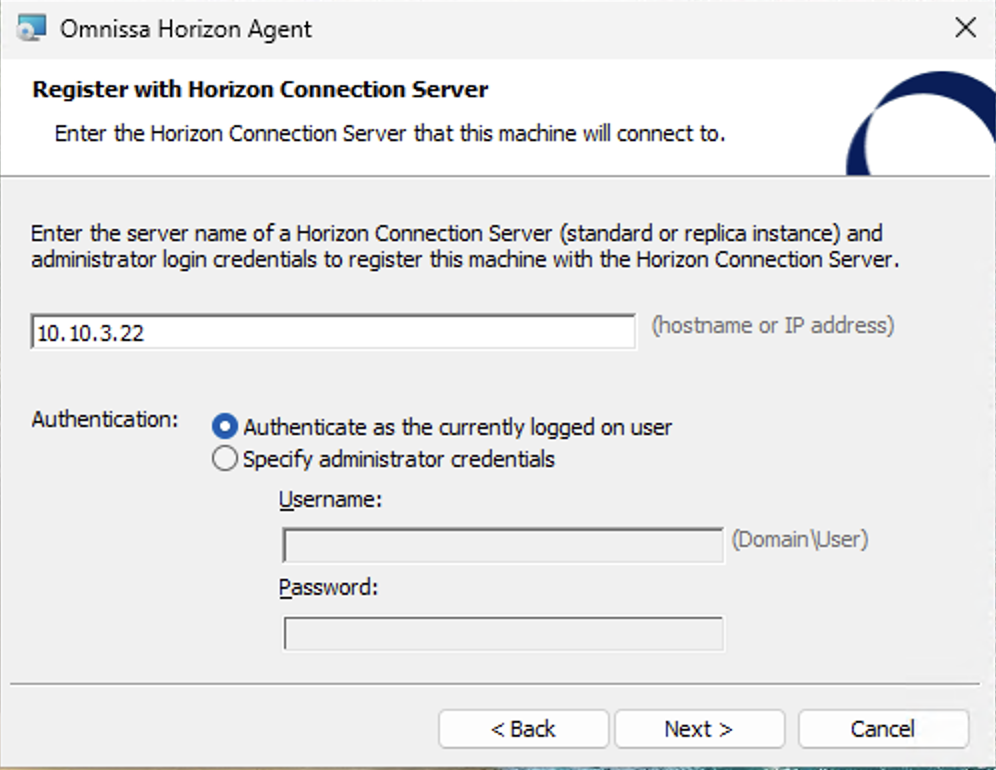This screenshot has width=996, height=770.
Task: Click the Omnissa Horizon Agent window title
Action: [x=185, y=29]
